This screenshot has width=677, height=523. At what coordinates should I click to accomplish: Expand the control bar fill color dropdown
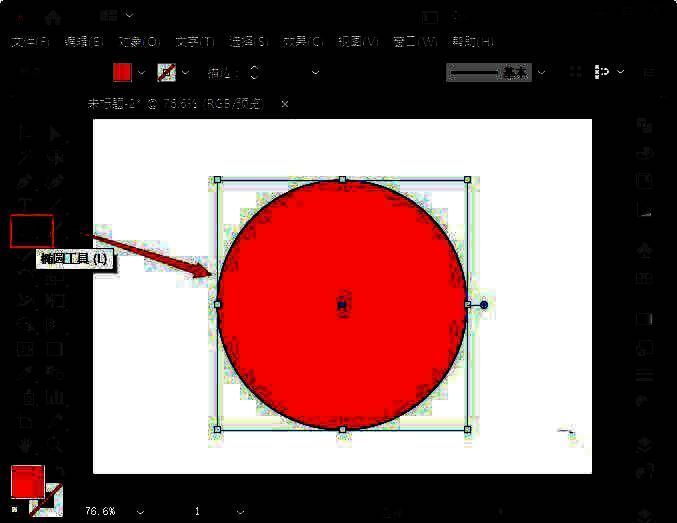142,72
